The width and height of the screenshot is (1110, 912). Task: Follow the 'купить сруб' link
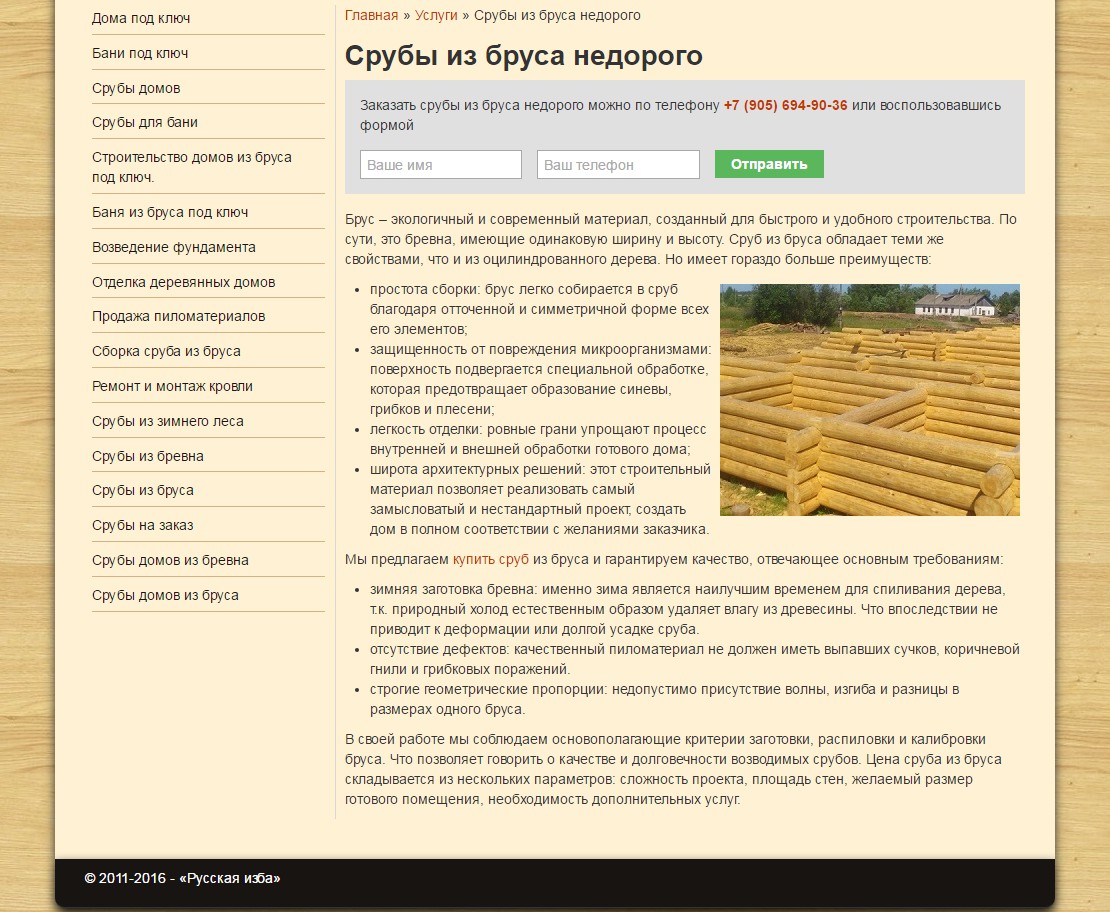pyautogui.click(x=491, y=559)
